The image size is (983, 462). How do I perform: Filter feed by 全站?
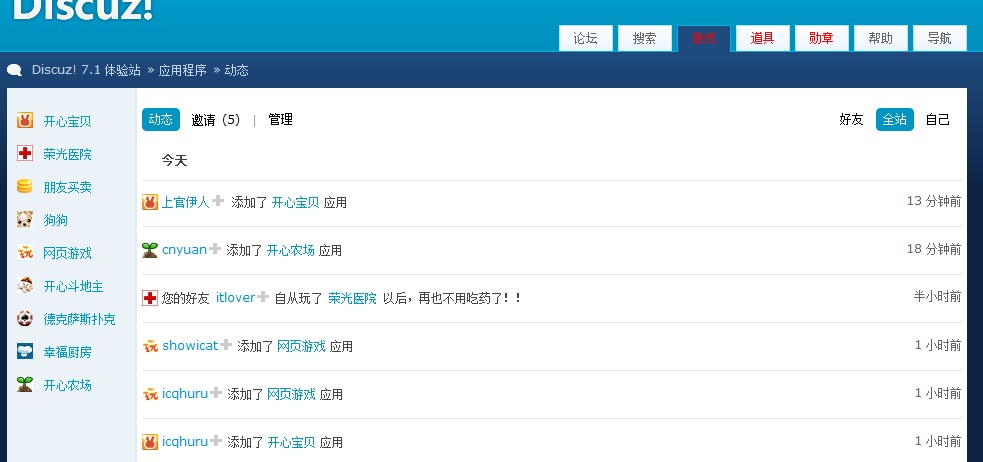pyautogui.click(x=895, y=119)
